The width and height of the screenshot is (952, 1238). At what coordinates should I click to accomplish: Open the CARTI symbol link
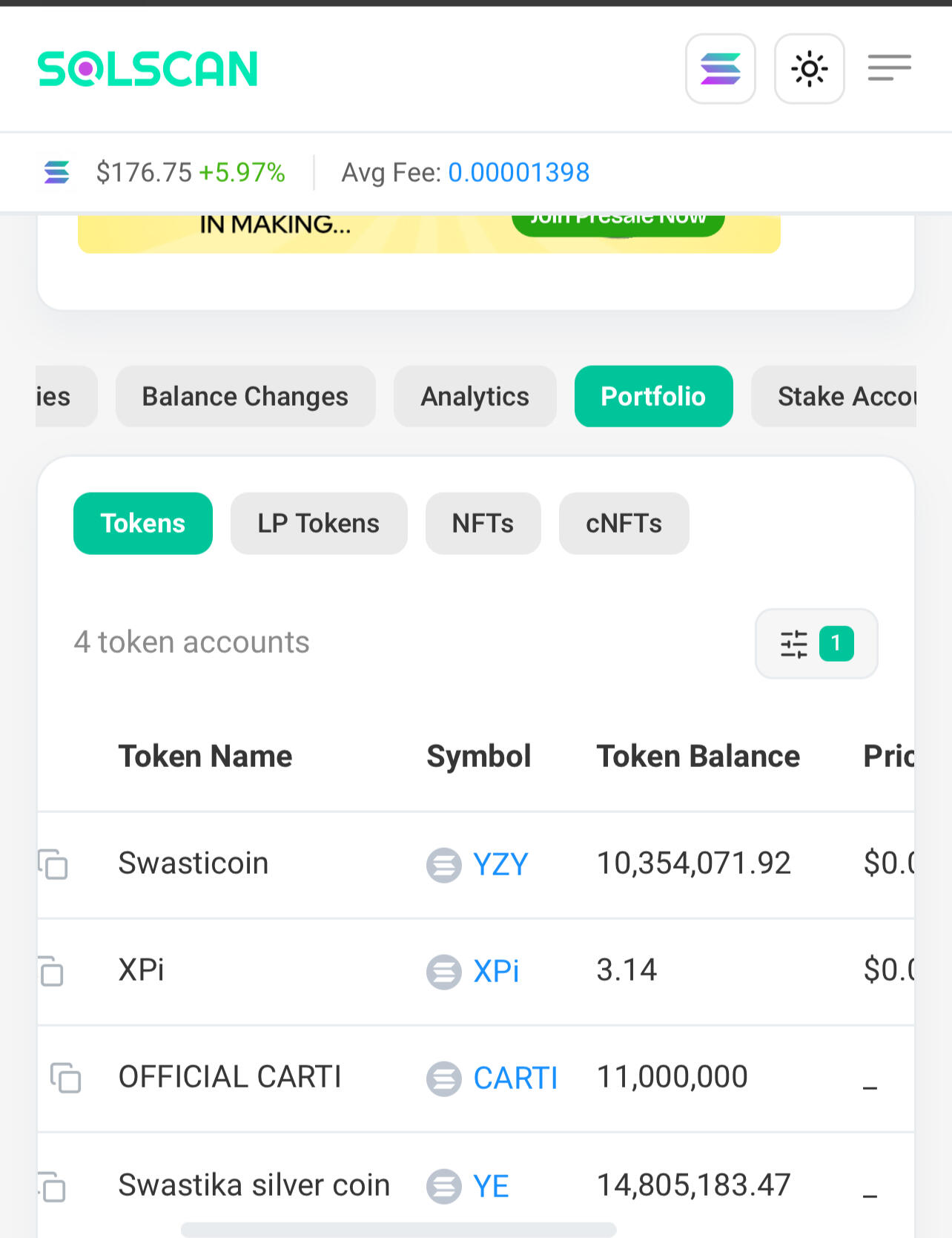tap(515, 1079)
